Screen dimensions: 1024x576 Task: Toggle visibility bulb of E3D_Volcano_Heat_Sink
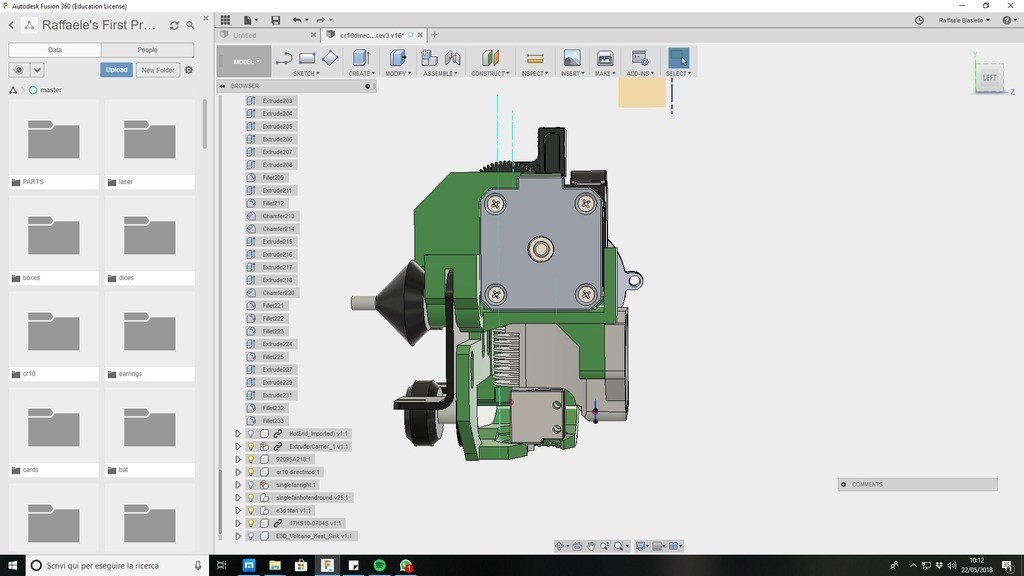click(251, 536)
